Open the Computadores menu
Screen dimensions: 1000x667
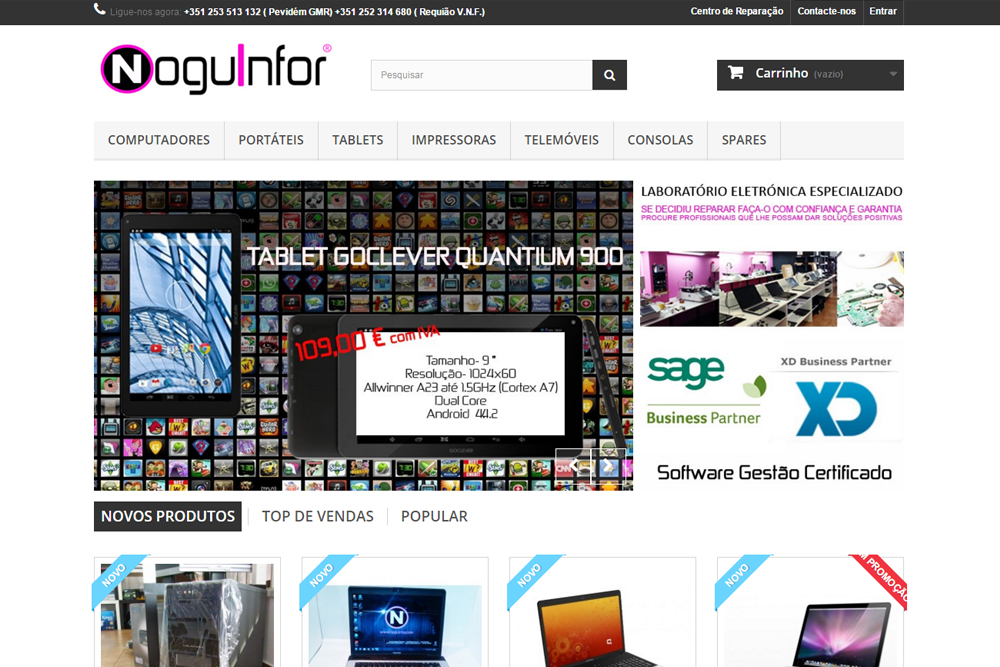click(x=159, y=140)
